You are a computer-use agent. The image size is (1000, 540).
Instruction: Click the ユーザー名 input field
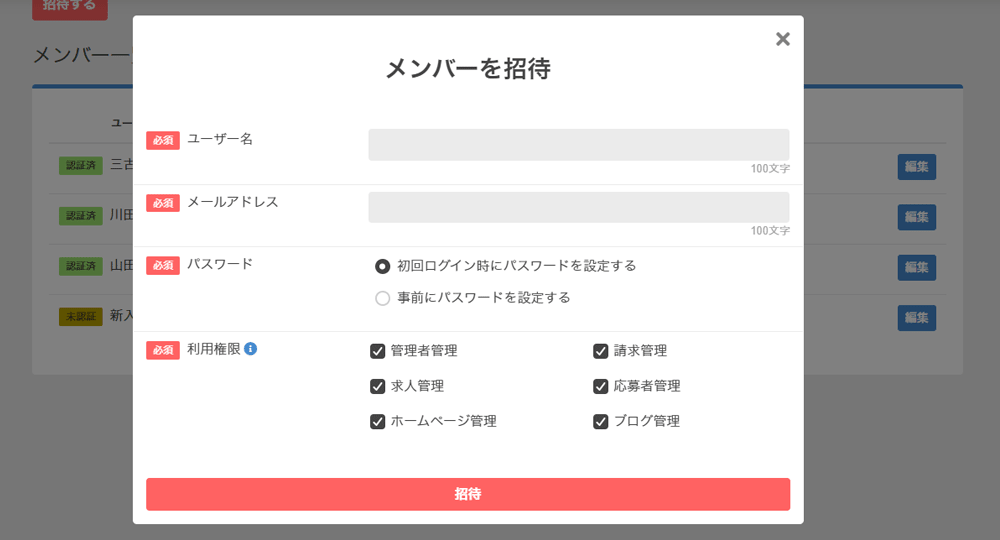(x=578, y=145)
